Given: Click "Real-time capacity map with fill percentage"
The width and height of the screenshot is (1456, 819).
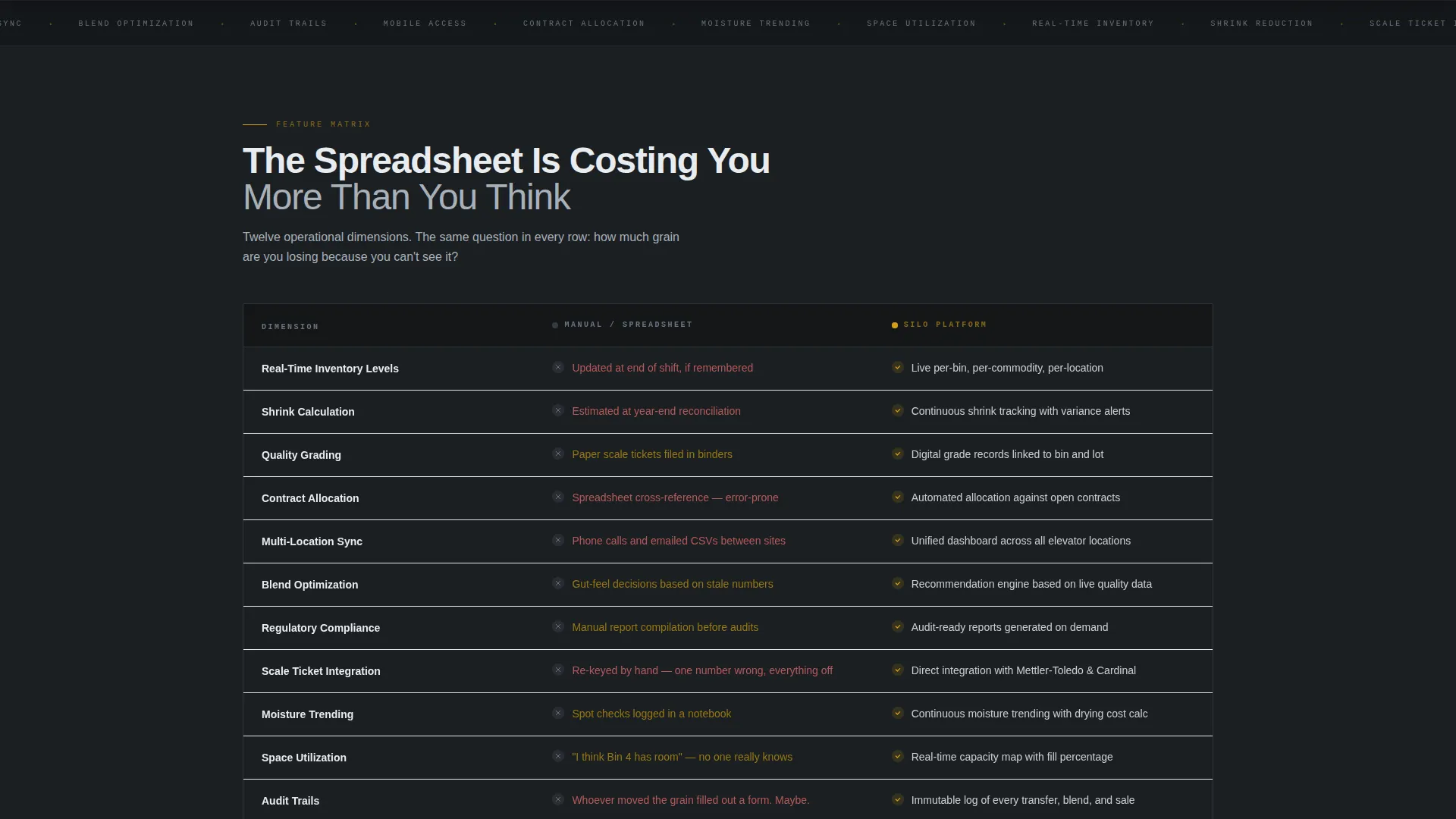Looking at the screenshot, I should [x=1012, y=757].
